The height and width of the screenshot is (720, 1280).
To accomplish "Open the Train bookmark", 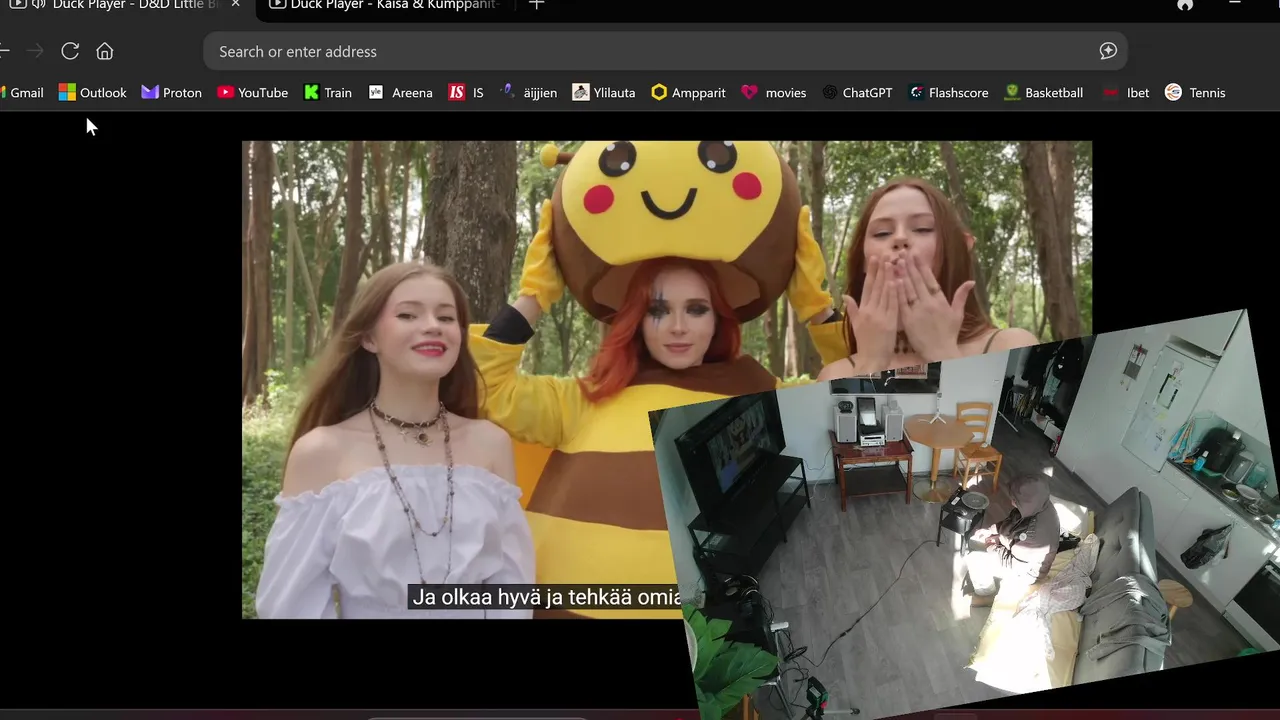I will 327,92.
